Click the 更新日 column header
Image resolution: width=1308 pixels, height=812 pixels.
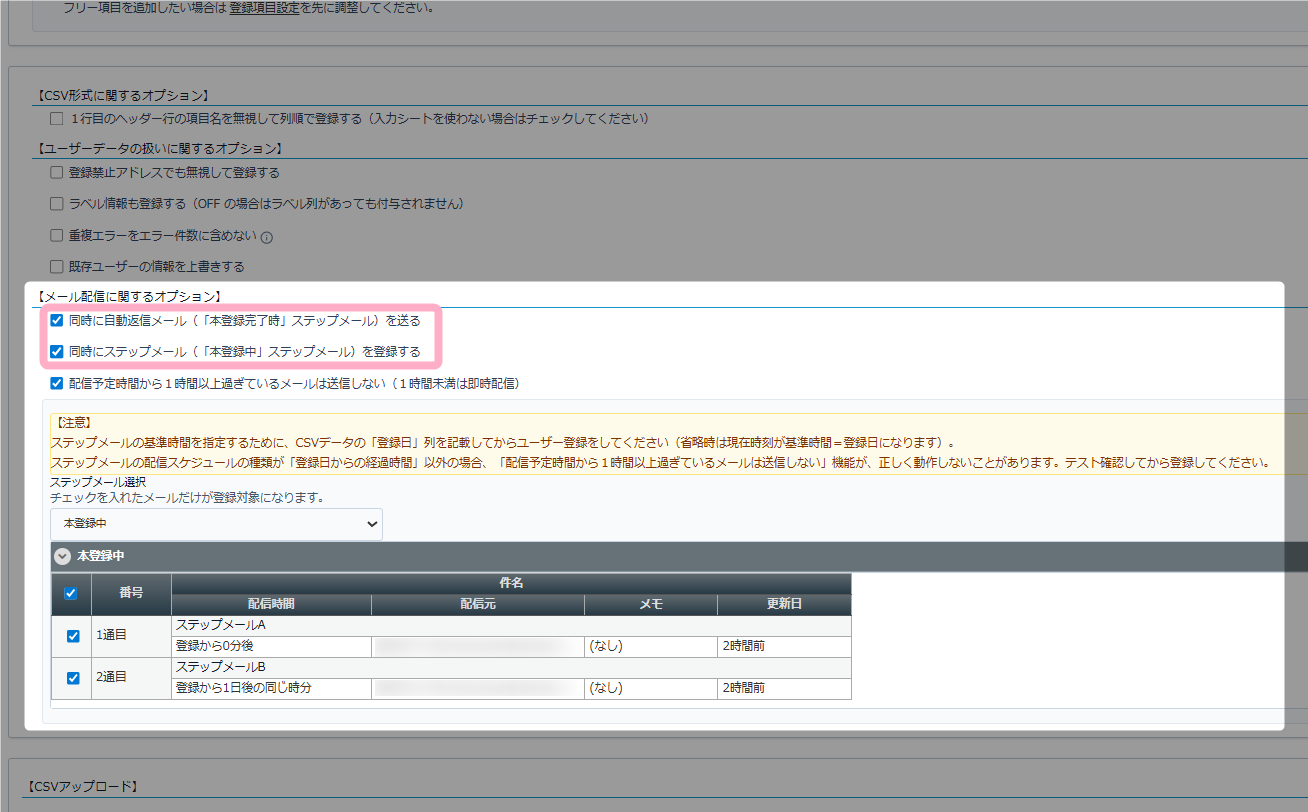point(784,604)
